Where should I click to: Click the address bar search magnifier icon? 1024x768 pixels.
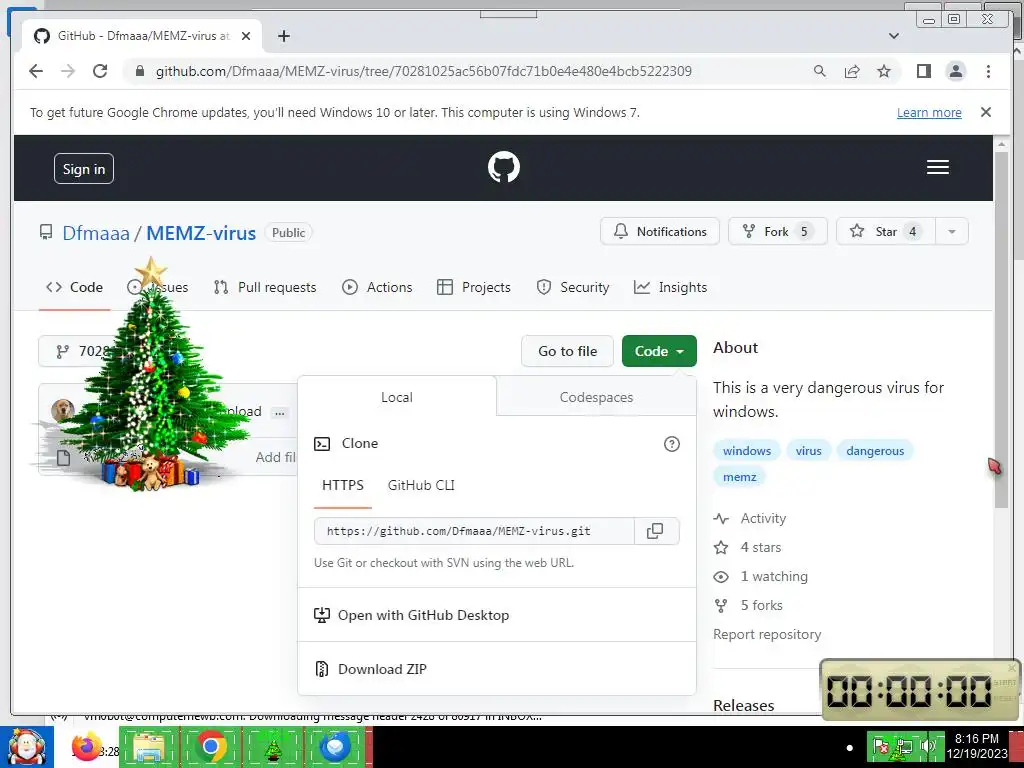point(820,71)
